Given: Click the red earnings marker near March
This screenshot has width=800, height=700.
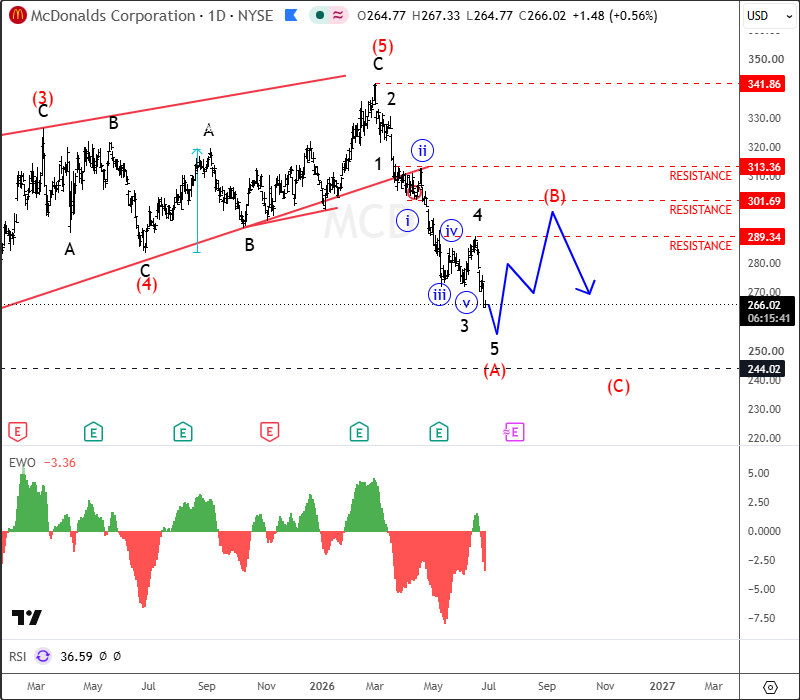Looking at the screenshot, I should click(x=17, y=432).
